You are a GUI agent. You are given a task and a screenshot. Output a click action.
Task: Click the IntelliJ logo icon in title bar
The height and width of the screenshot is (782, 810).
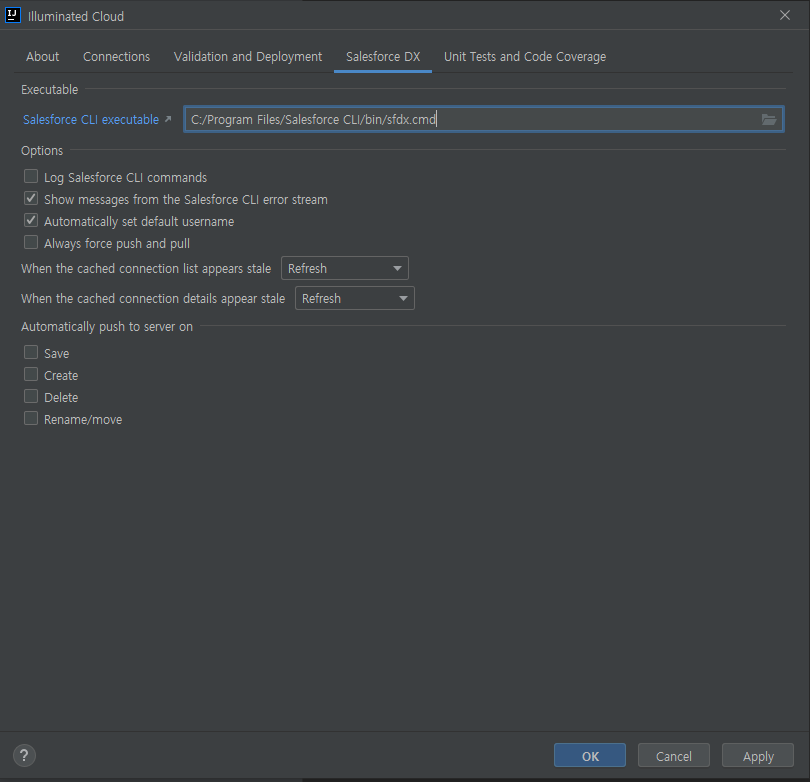[x=12, y=15]
